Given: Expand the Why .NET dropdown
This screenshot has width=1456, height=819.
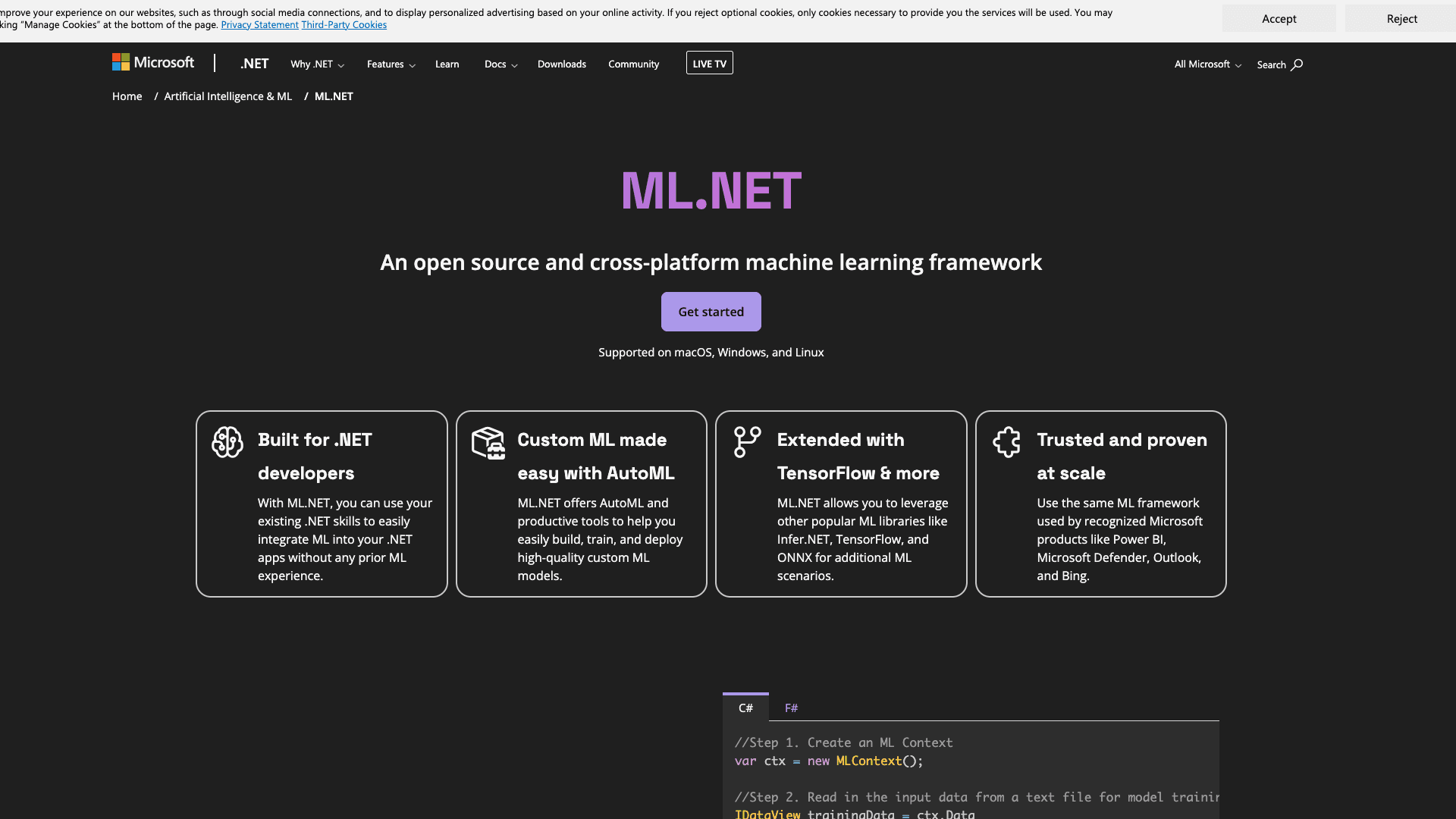Looking at the screenshot, I should 316,64.
